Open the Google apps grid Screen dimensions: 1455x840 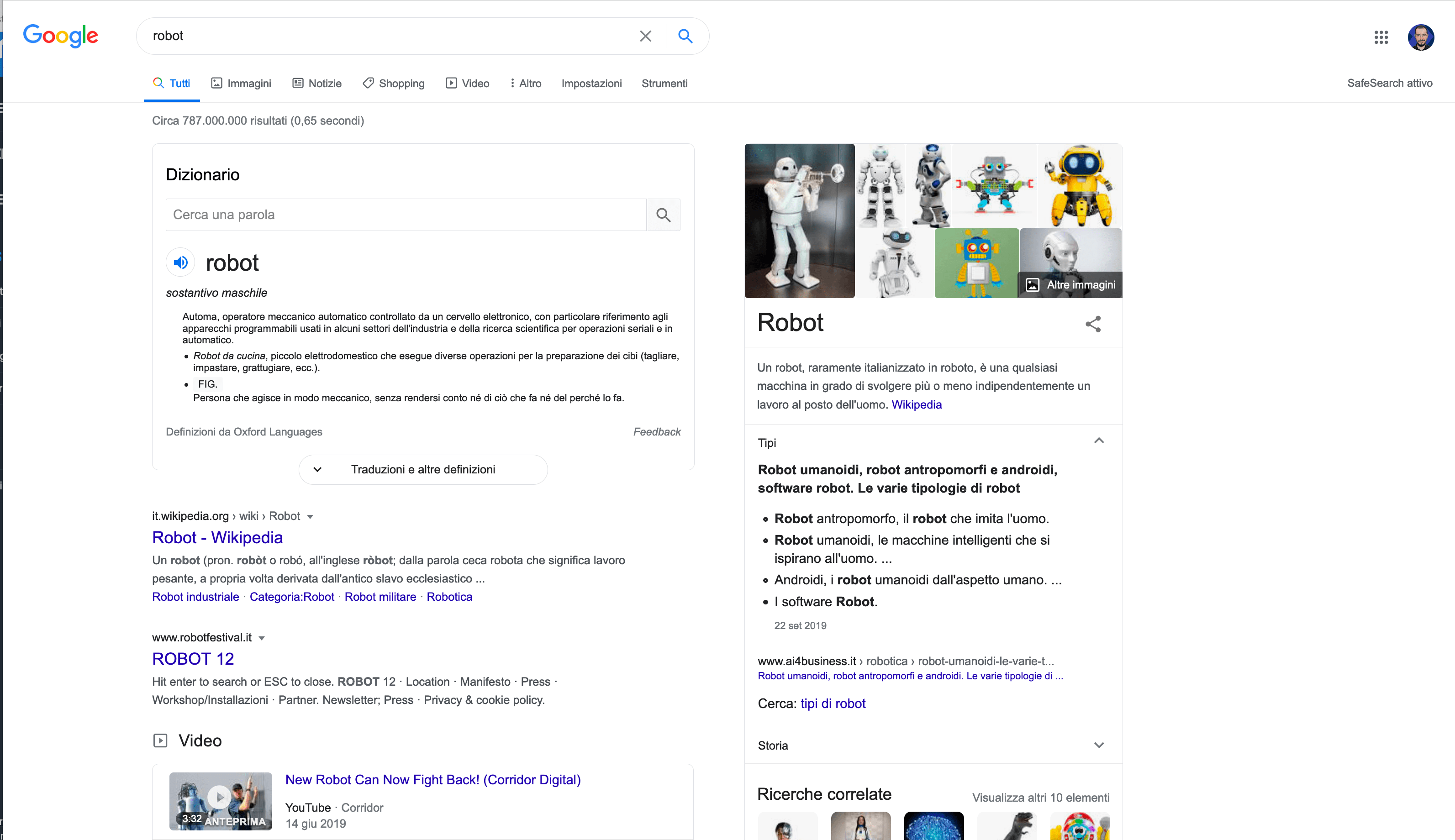[1381, 37]
